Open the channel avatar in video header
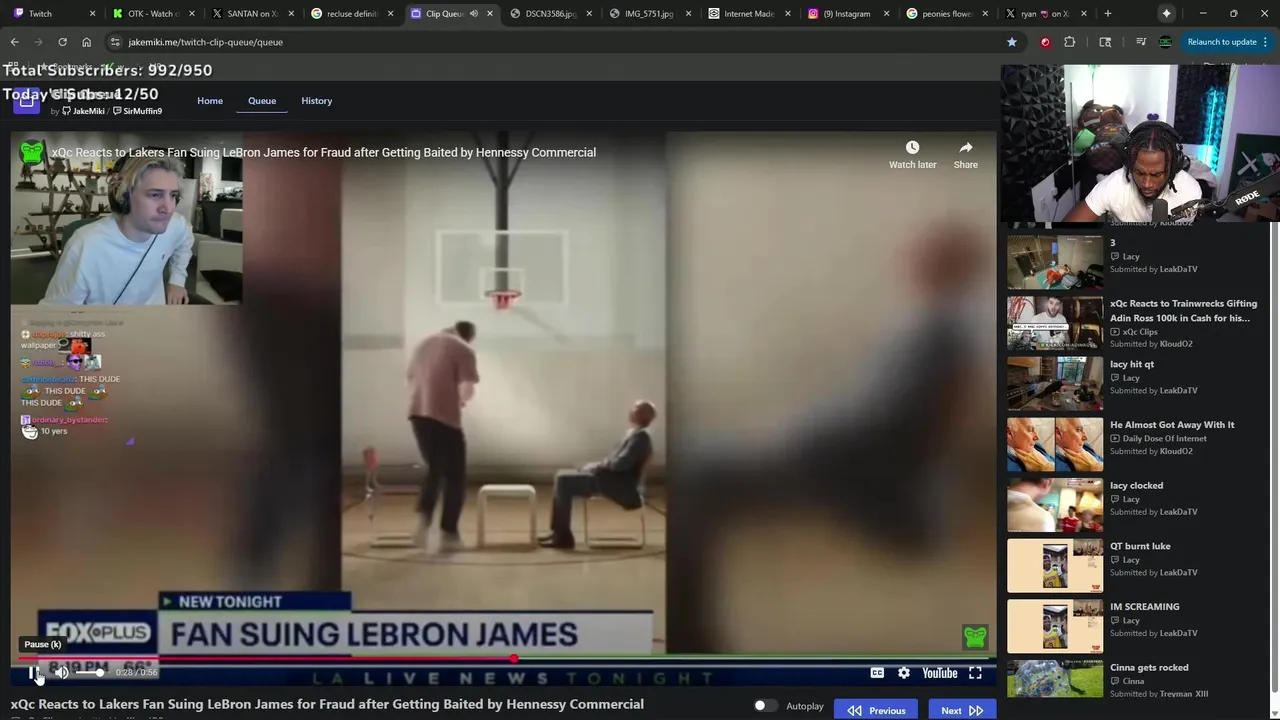Screen dimensions: 1280x720 [x=33, y=152]
